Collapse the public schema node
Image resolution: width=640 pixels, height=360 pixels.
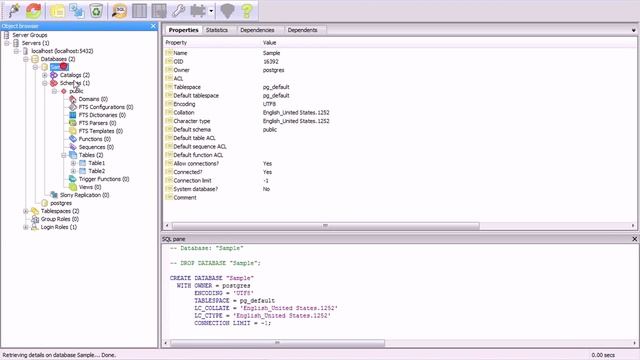(x=54, y=91)
